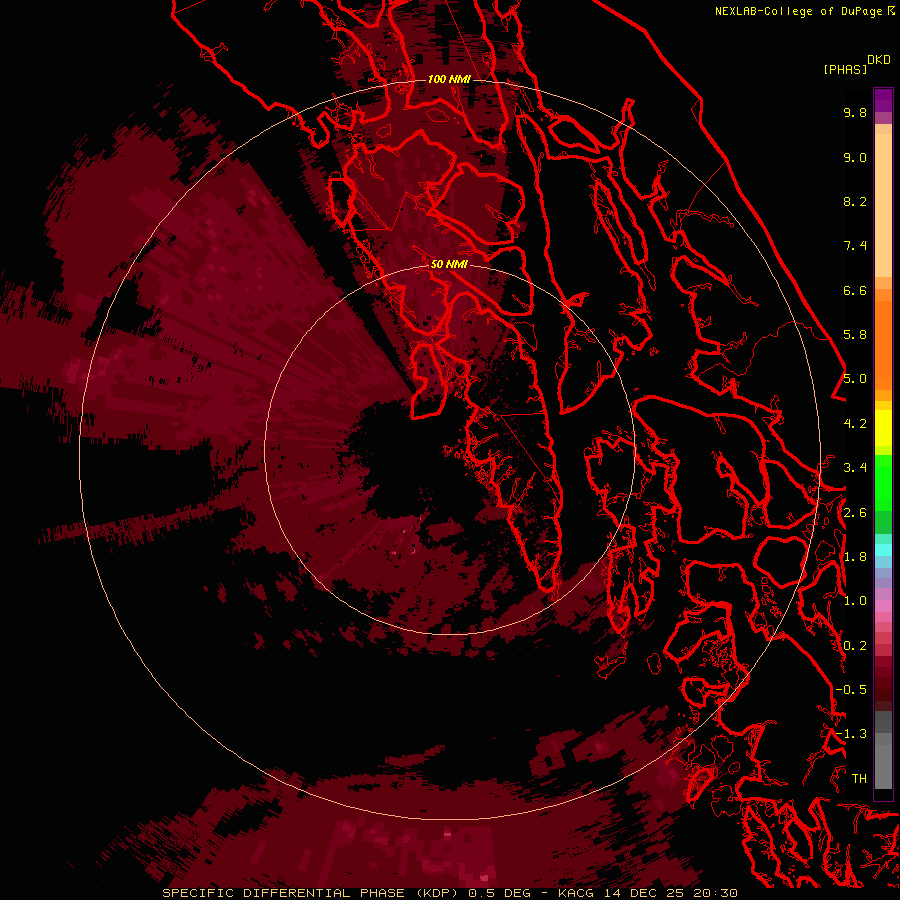Click the 5.0 value on the color scale
This screenshot has height=900, width=900.
click(855, 379)
